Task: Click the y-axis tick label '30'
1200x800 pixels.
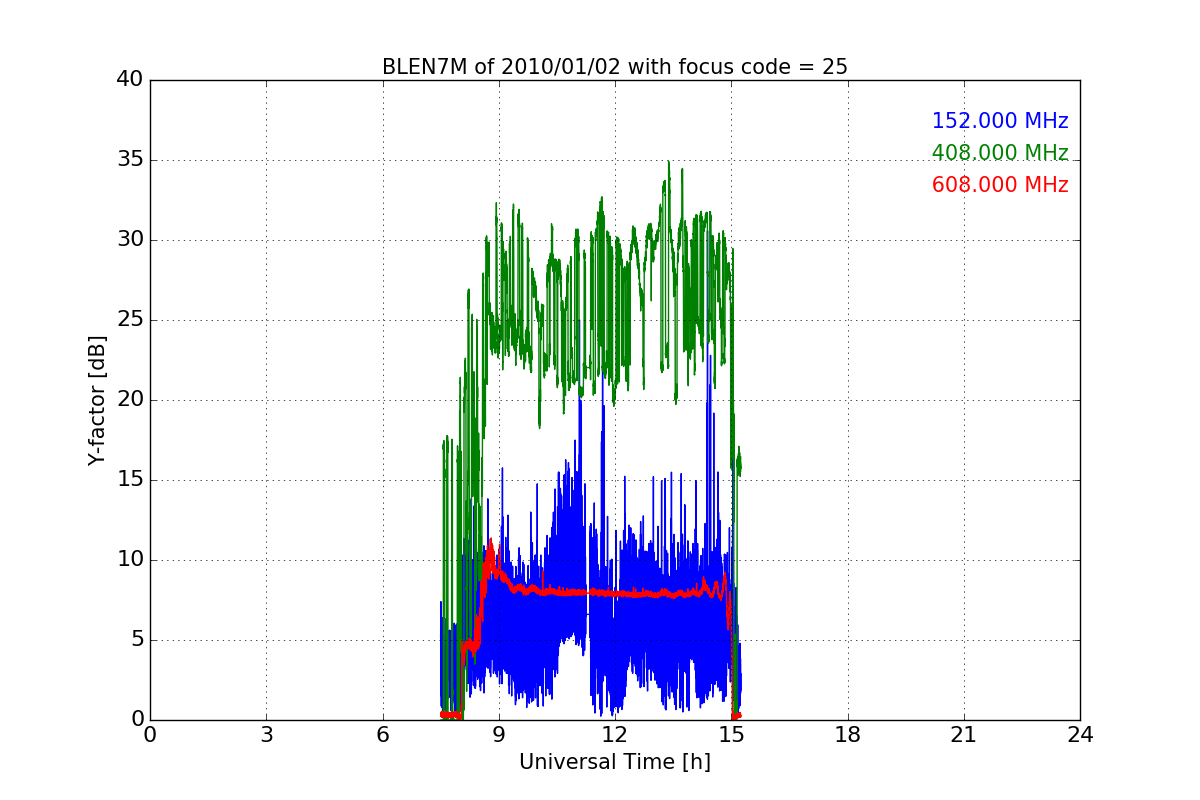Action: [130, 240]
